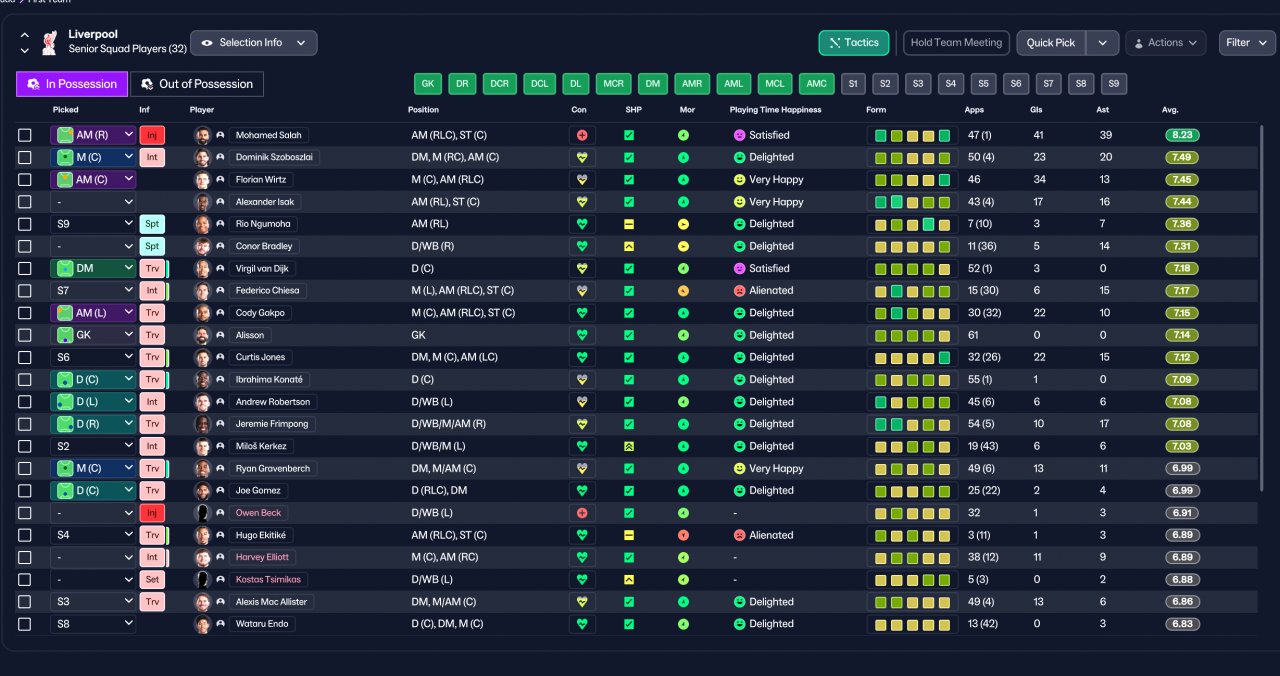Screen dimensions: 1280x676
Task: Switch to the Out of Possession tab
Action: coord(197,84)
